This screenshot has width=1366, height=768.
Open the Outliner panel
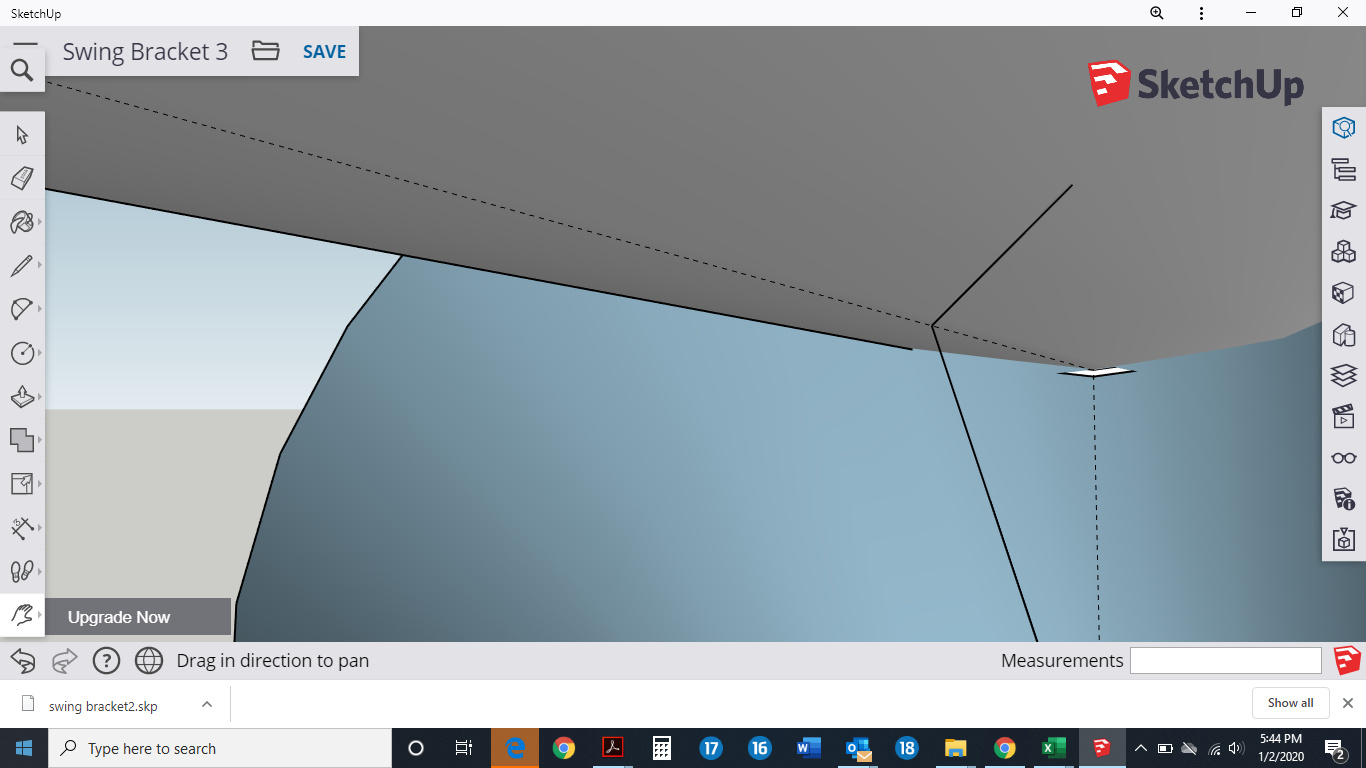1343,169
